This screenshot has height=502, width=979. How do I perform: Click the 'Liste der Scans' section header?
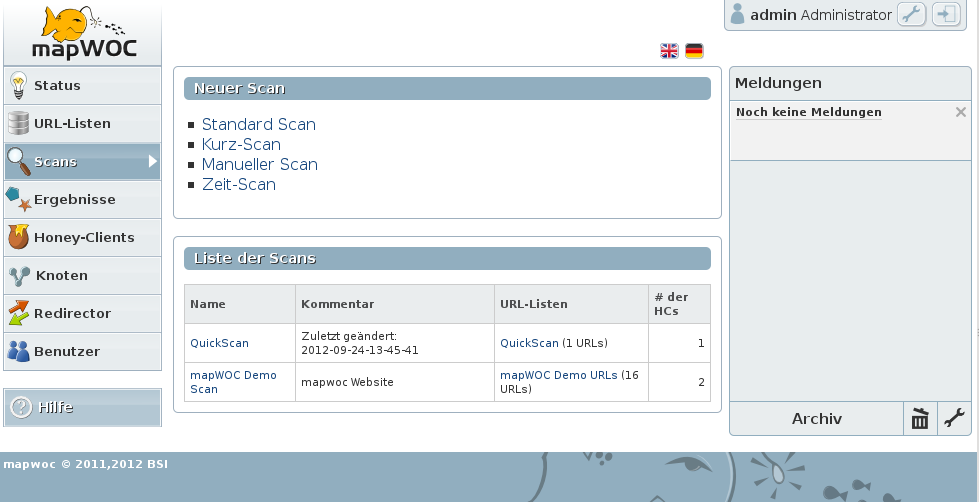(x=447, y=258)
